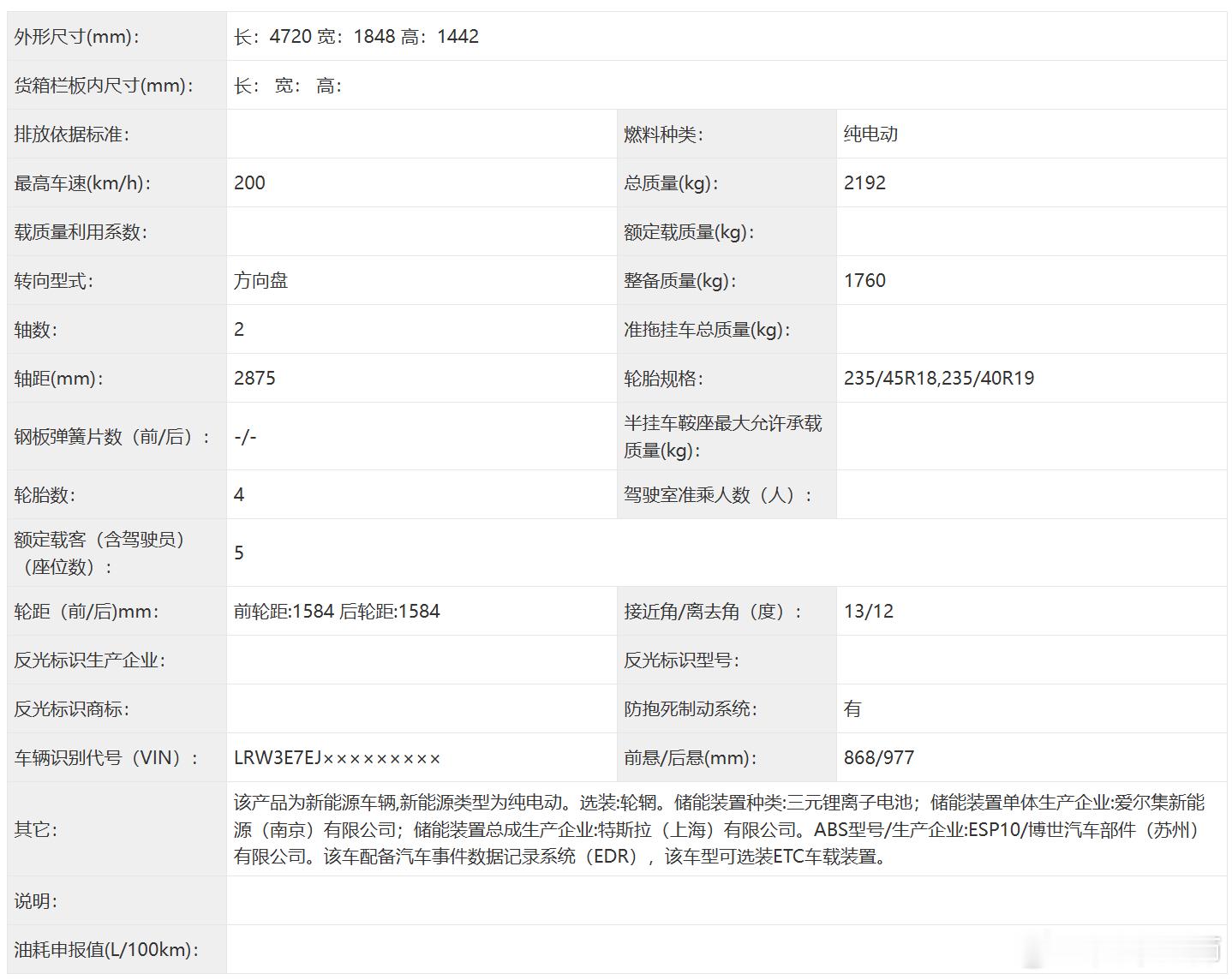Click the 轴距(mm) label
The image size is (1232, 980).
pyautogui.click(x=58, y=379)
